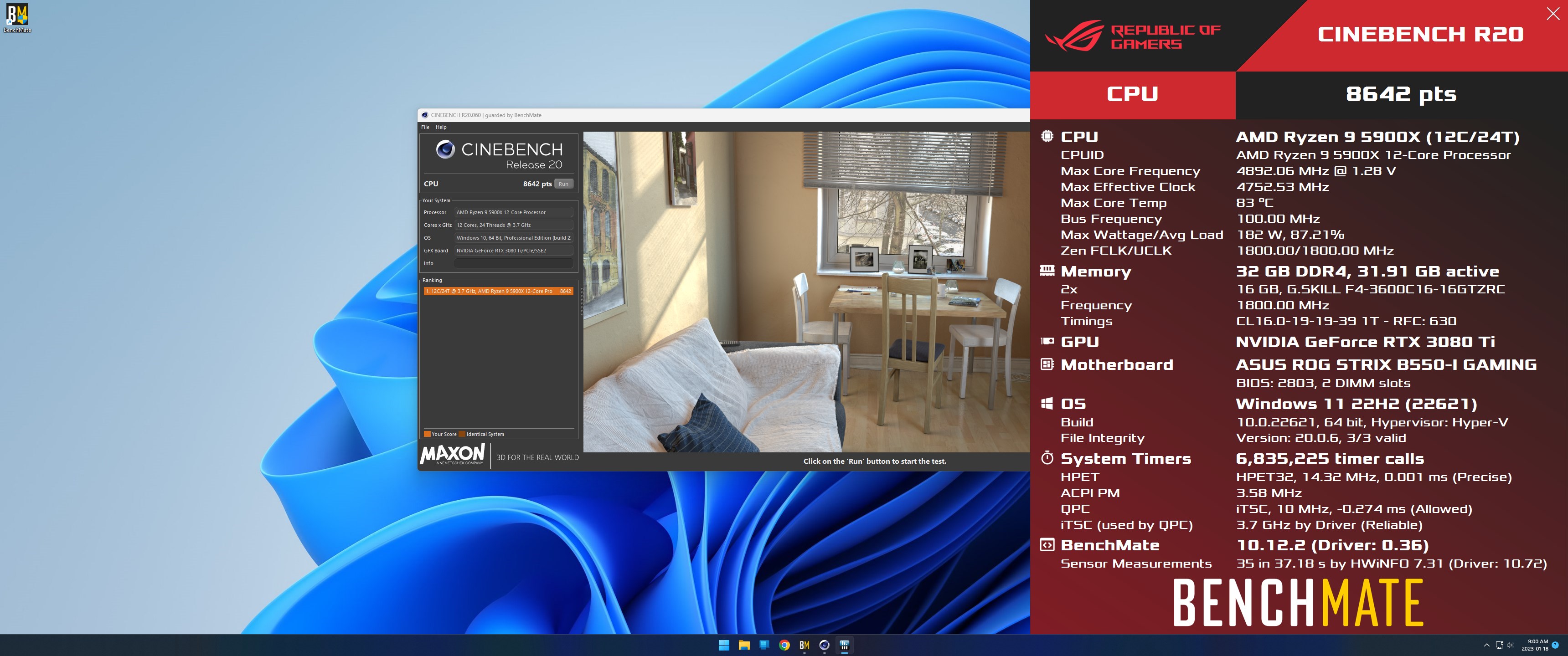Click the 6,835,225 timer calls value
This screenshot has height=656, width=1568.
[x=1330, y=458]
